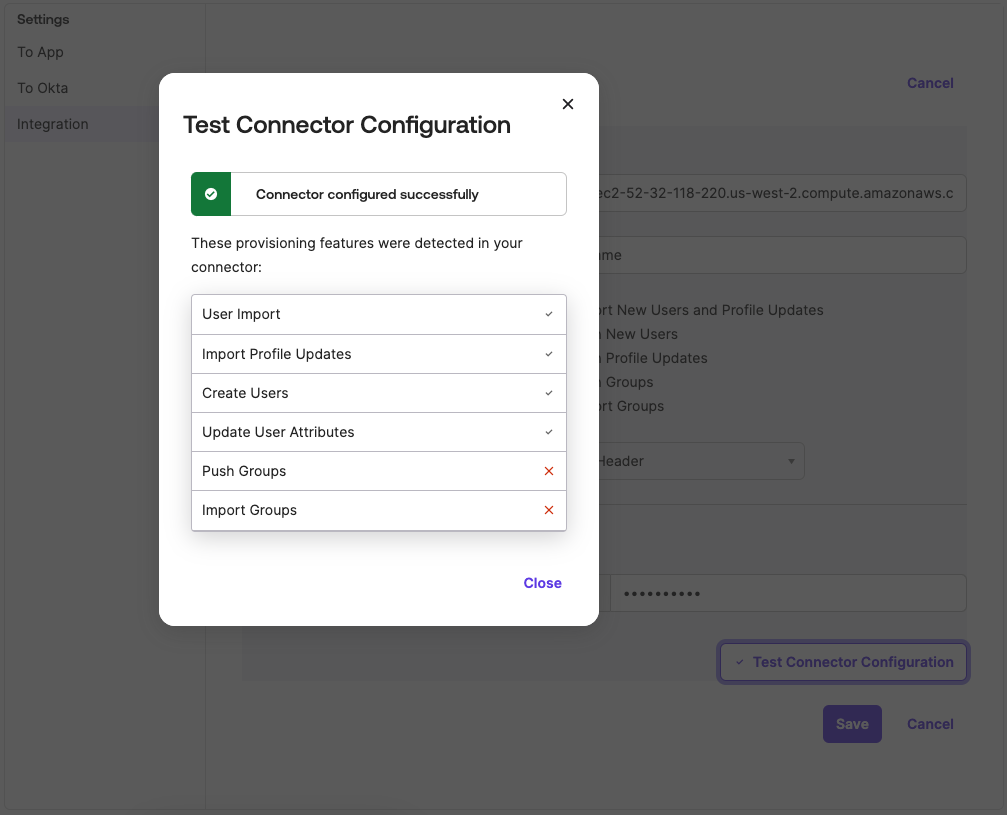Image resolution: width=1007 pixels, height=815 pixels.
Task: Click the amazonaws base URL input field
Action: point(782,193)
